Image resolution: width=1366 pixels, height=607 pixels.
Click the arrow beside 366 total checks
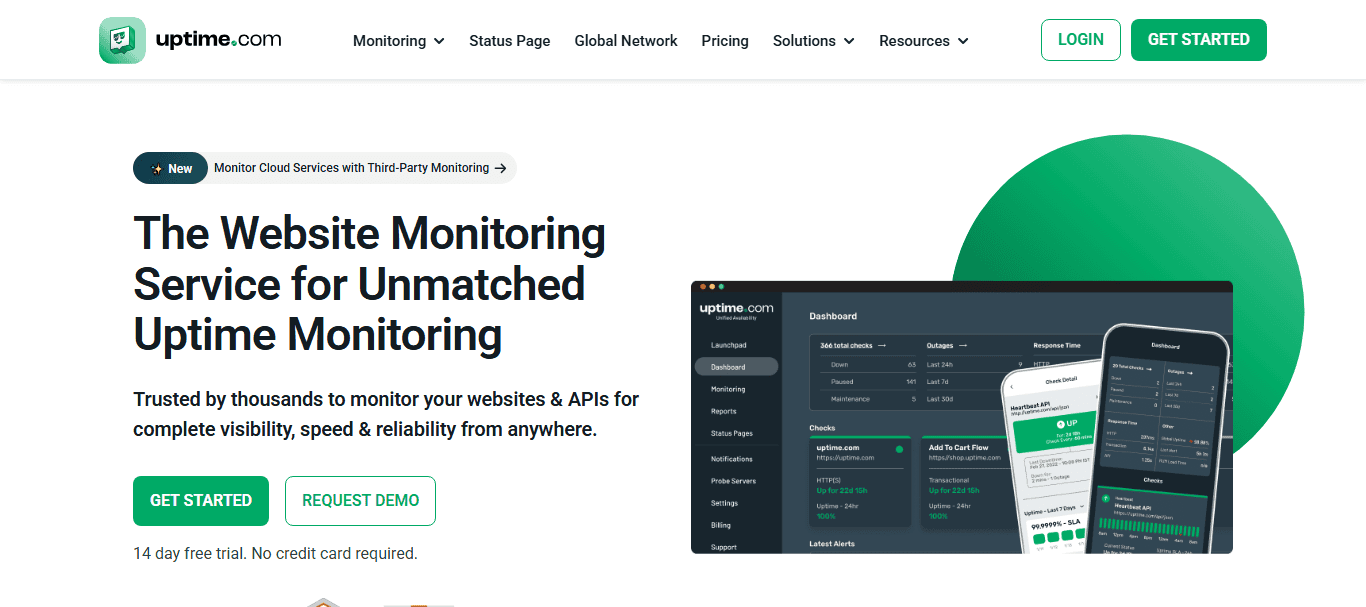pos(882,345)
